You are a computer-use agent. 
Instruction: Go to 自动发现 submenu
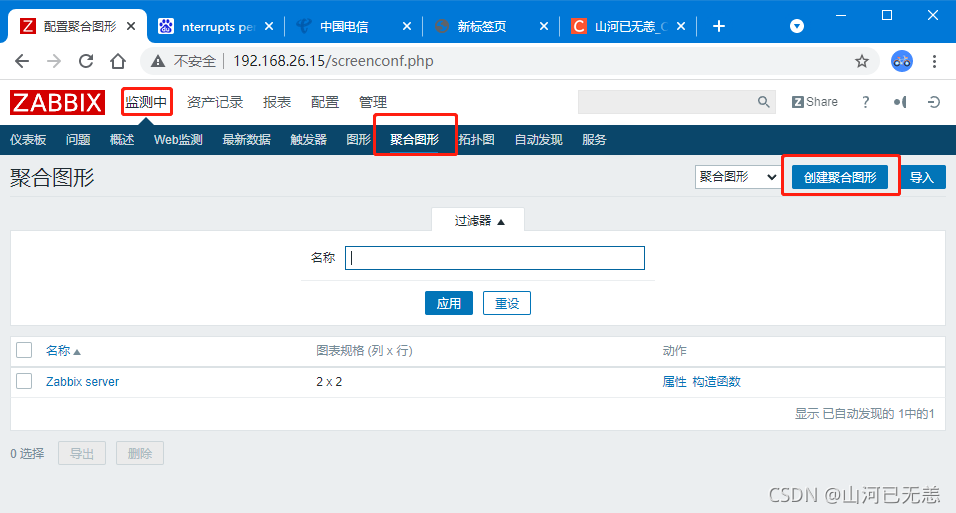(538, 140)
